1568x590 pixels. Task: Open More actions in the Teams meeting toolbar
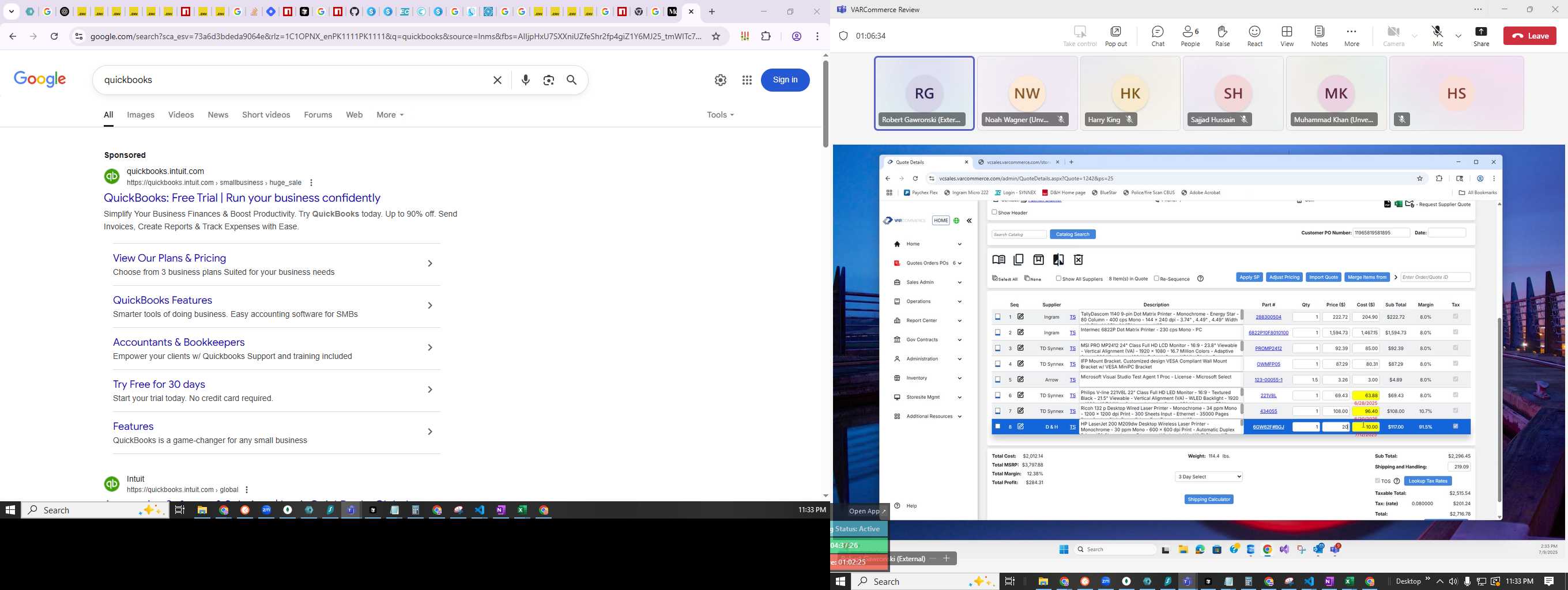(1351, 36)
